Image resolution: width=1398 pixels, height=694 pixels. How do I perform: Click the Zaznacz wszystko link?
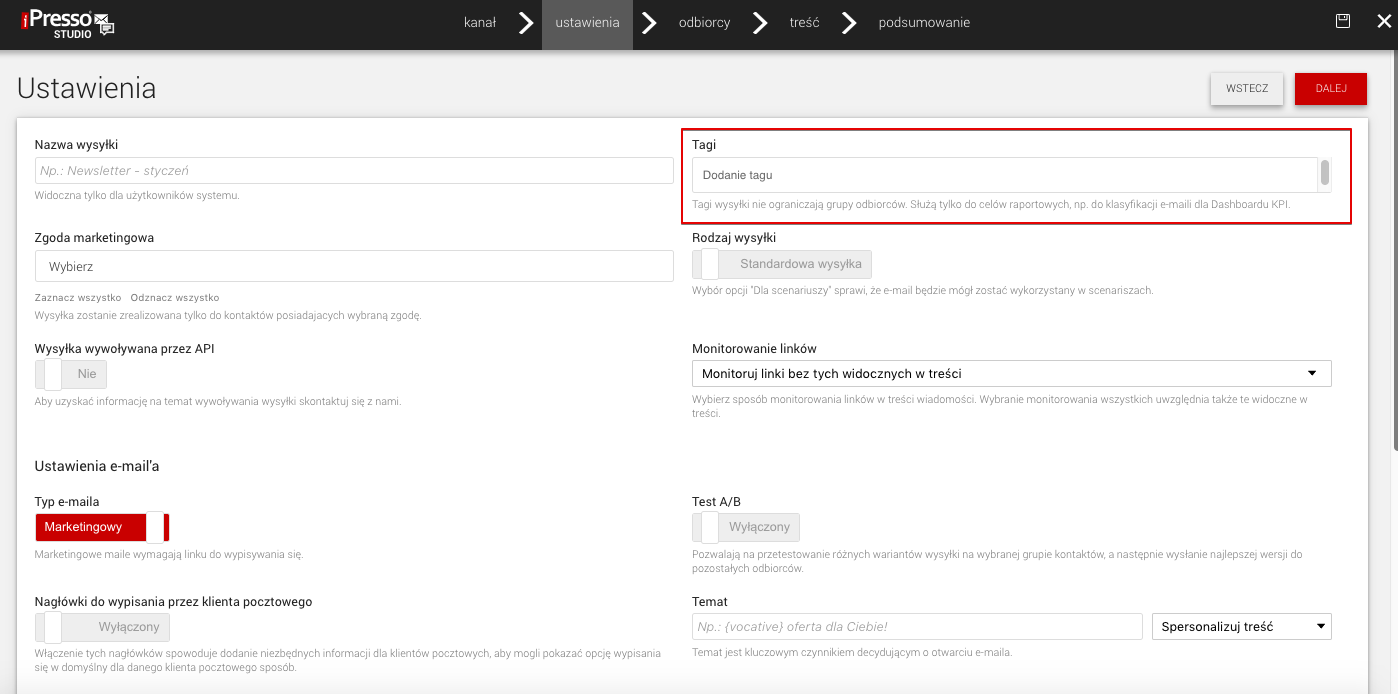[78, 298]
